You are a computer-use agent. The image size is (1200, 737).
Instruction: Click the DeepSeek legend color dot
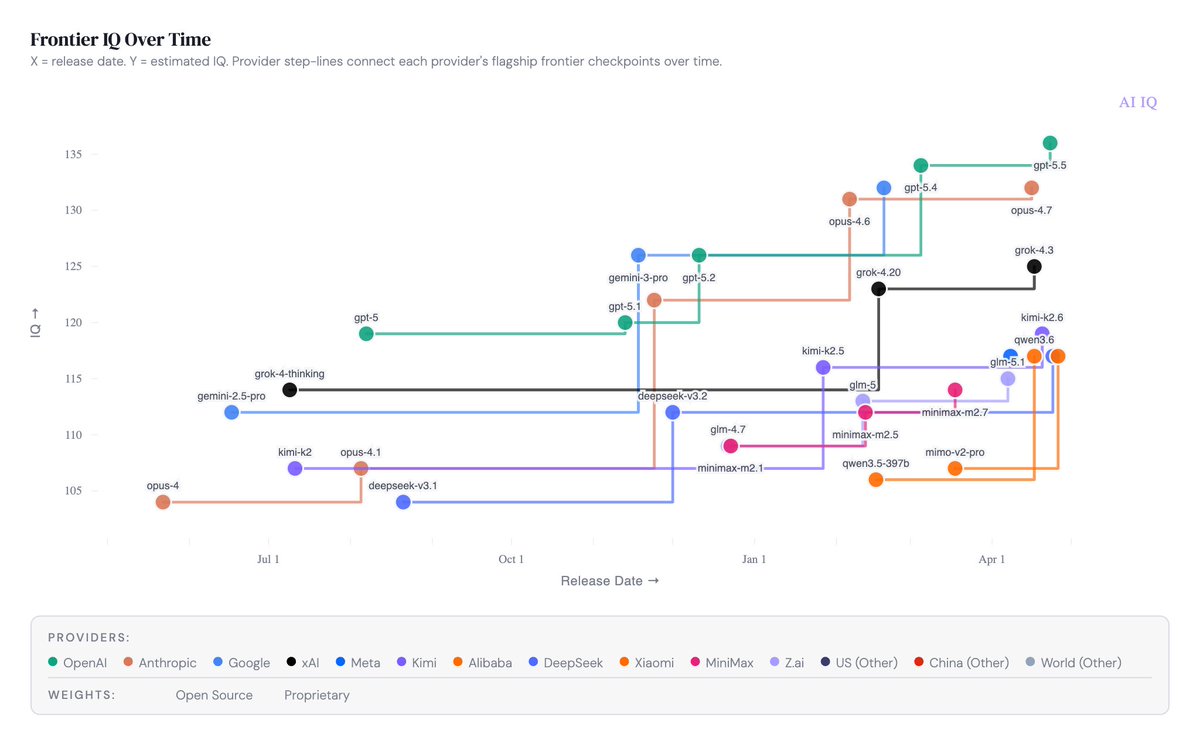[534, 663]
